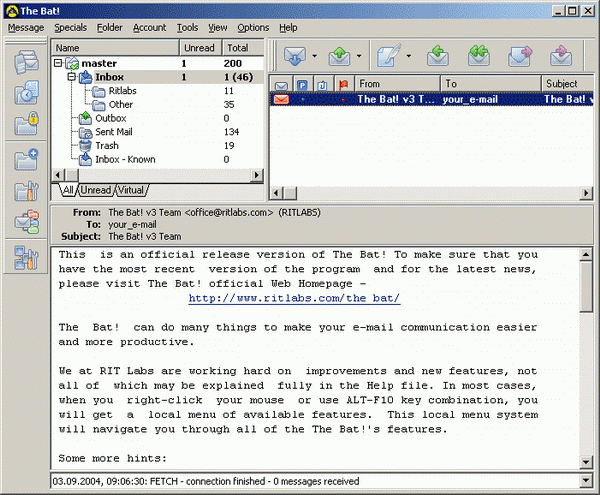Click folder tree scroll left arrow
Viewport: 600px width, 495px height.
pos(58,175)
